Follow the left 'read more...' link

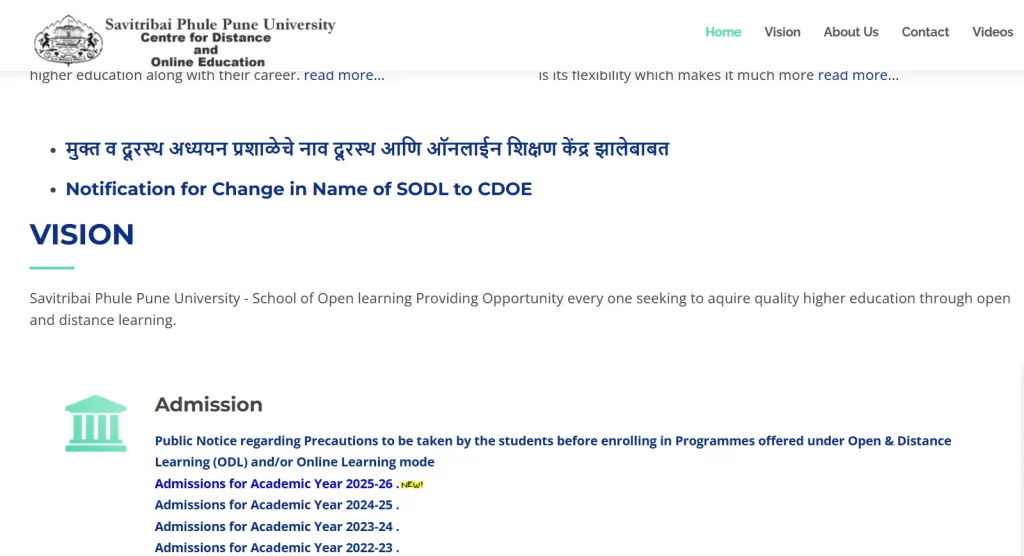pyautogui.click(x=344, y=75)
